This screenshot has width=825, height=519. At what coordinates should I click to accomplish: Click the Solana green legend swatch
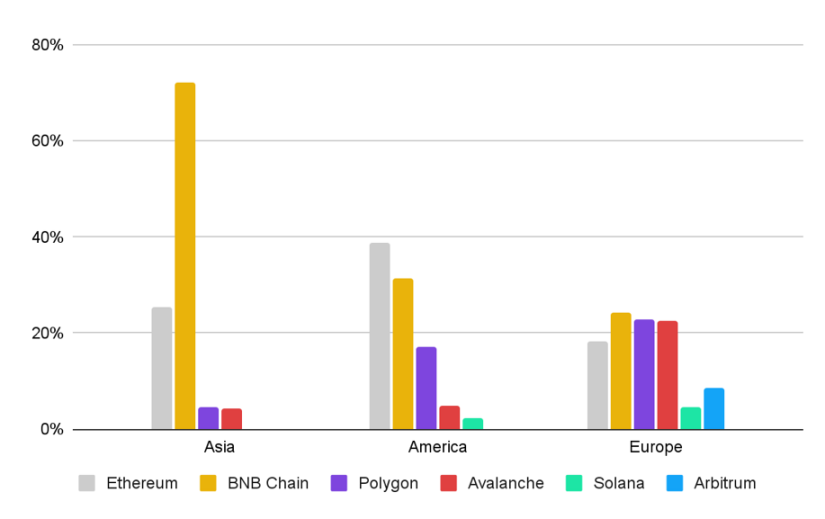[574, 483]
